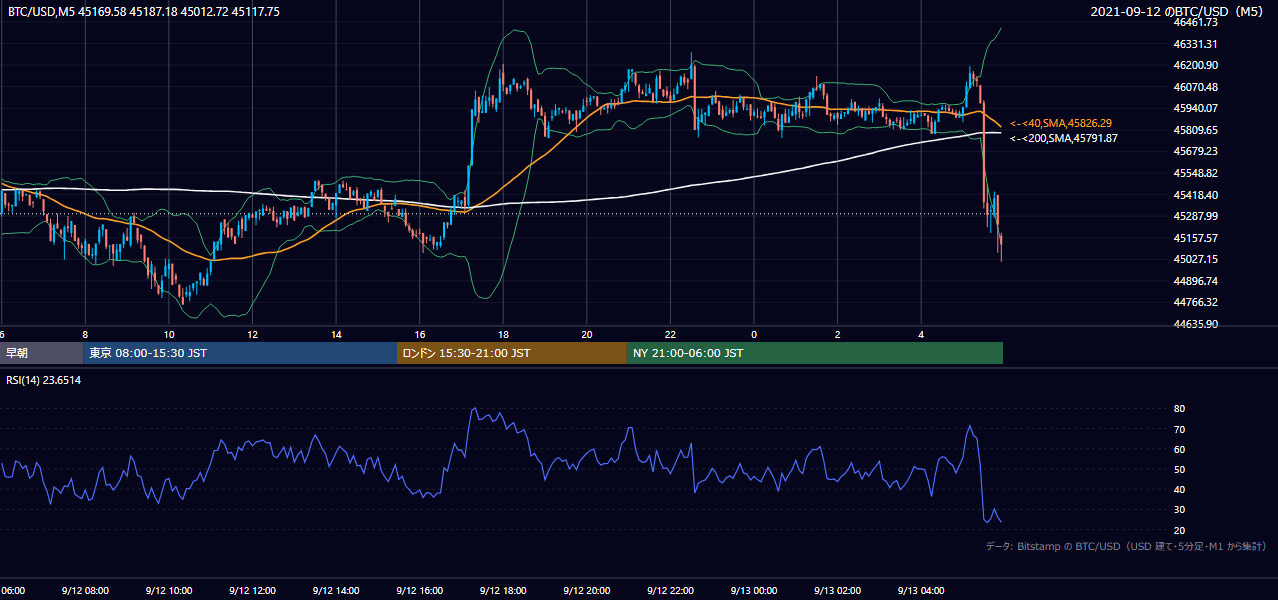Click the 9/12 18:00 time axis label
1278x600 pixels.
[503, 590]
